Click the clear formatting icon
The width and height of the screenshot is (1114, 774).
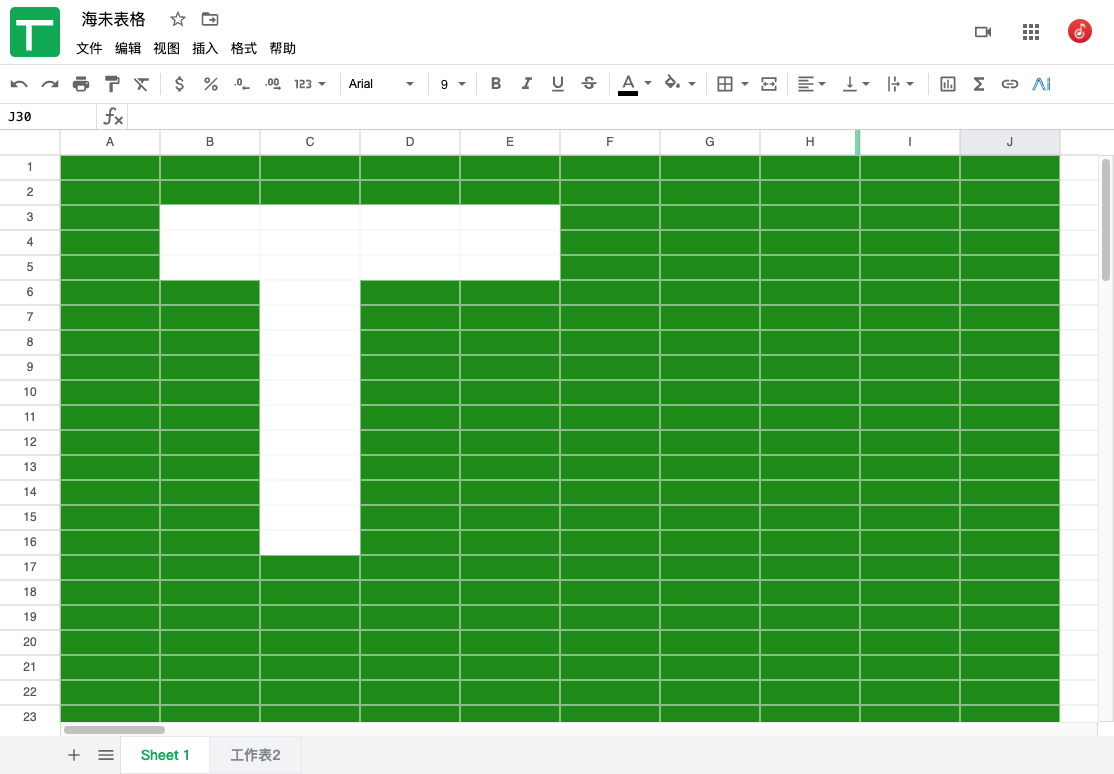click(142, 84)
